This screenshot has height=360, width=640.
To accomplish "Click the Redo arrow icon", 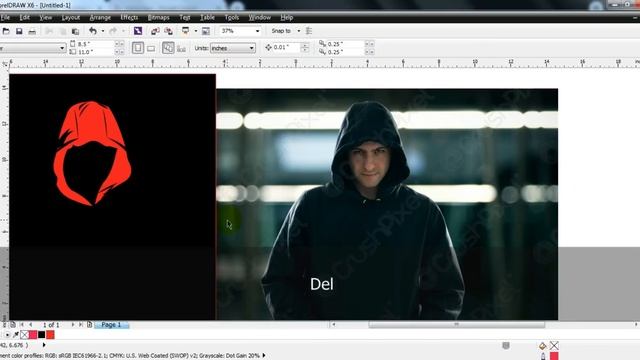I will click(x=113, y=31).
